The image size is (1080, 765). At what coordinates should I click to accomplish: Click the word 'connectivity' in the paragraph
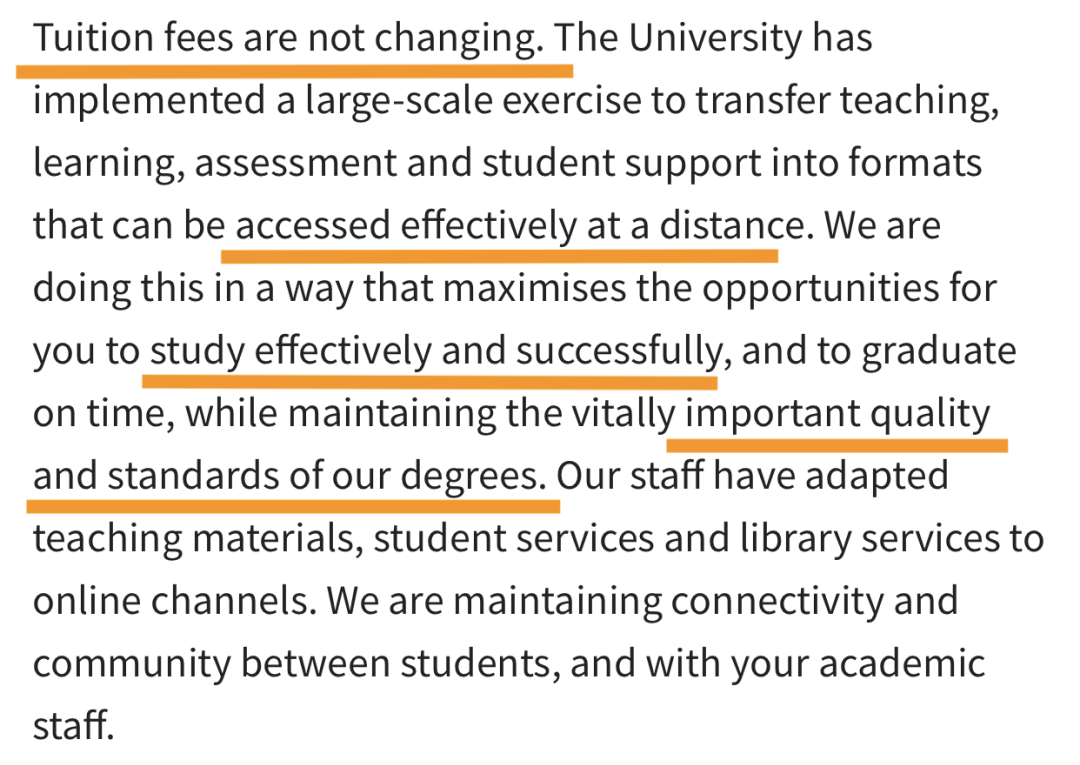pos(777,602)
